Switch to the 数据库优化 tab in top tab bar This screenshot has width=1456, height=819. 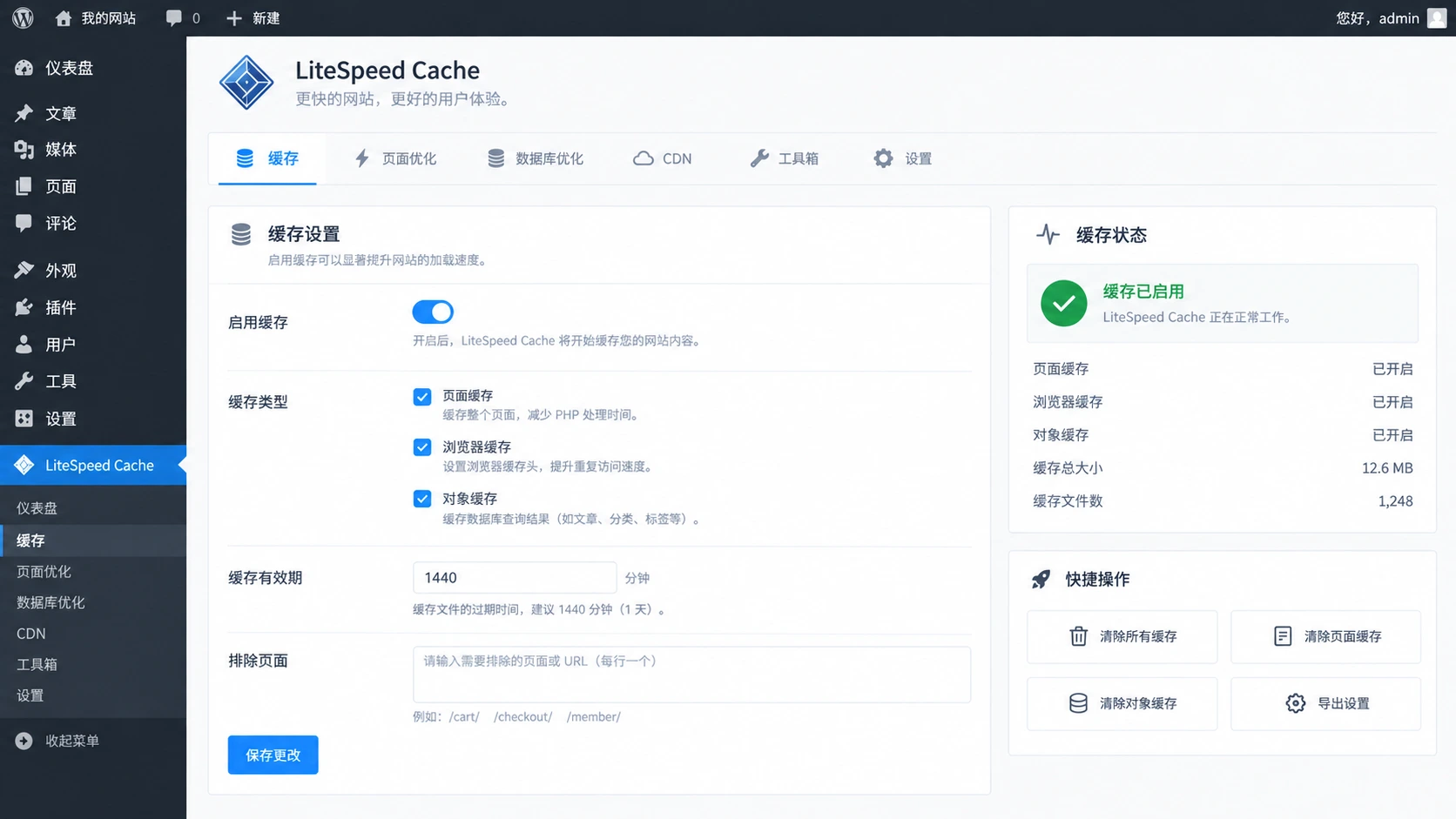(x=536, y=158)
